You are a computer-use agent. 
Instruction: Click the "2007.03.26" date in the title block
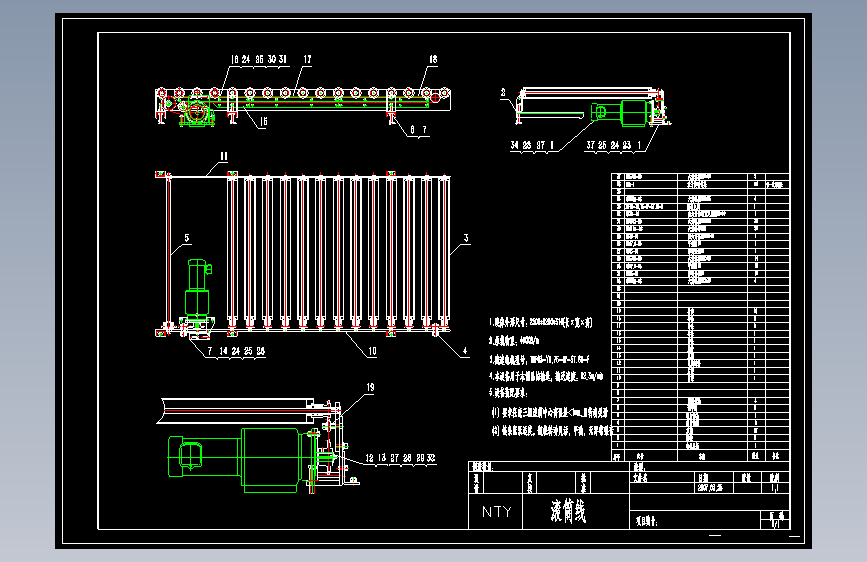point(711,488)
